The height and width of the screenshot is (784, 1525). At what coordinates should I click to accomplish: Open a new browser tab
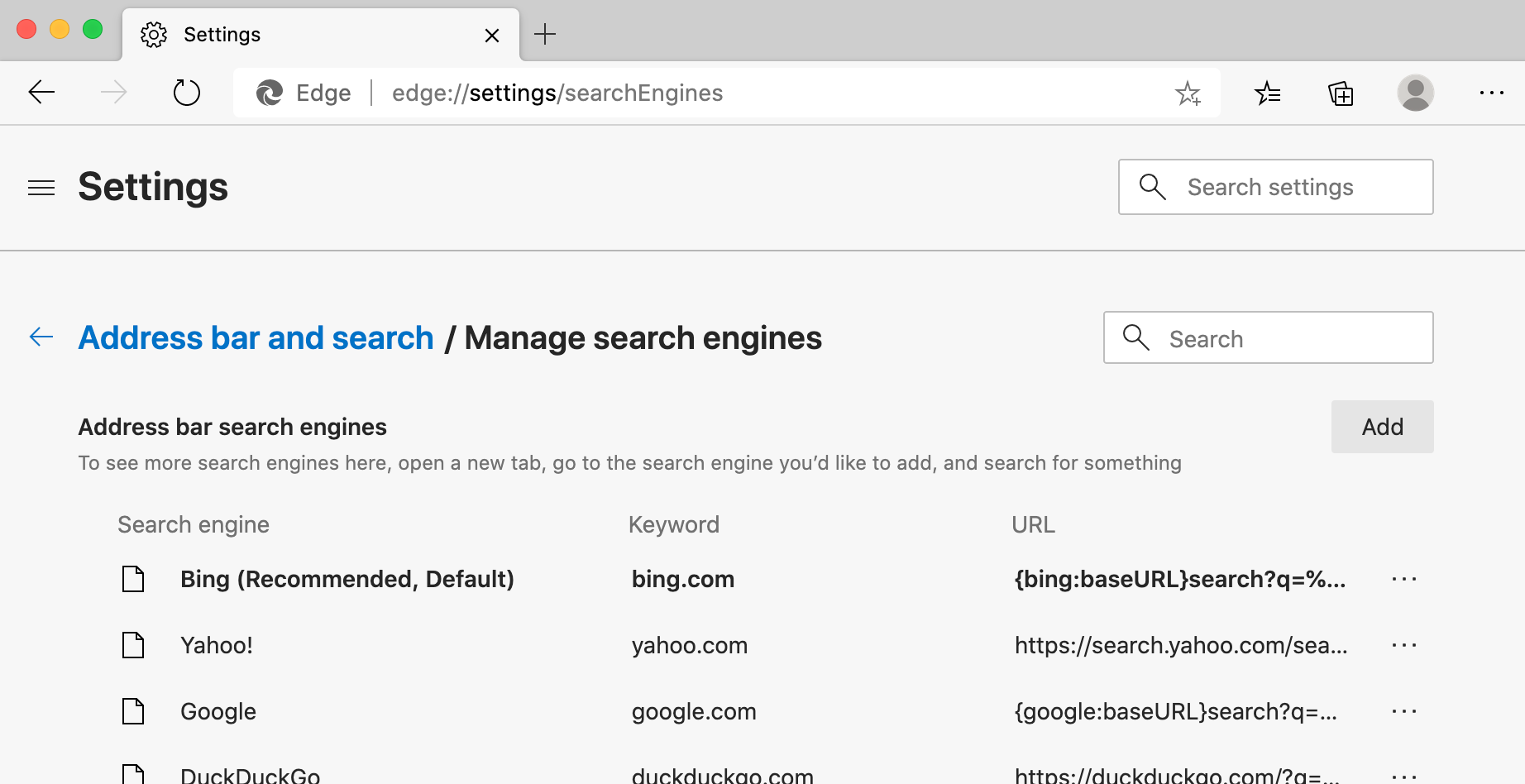[x=544, y=34]
